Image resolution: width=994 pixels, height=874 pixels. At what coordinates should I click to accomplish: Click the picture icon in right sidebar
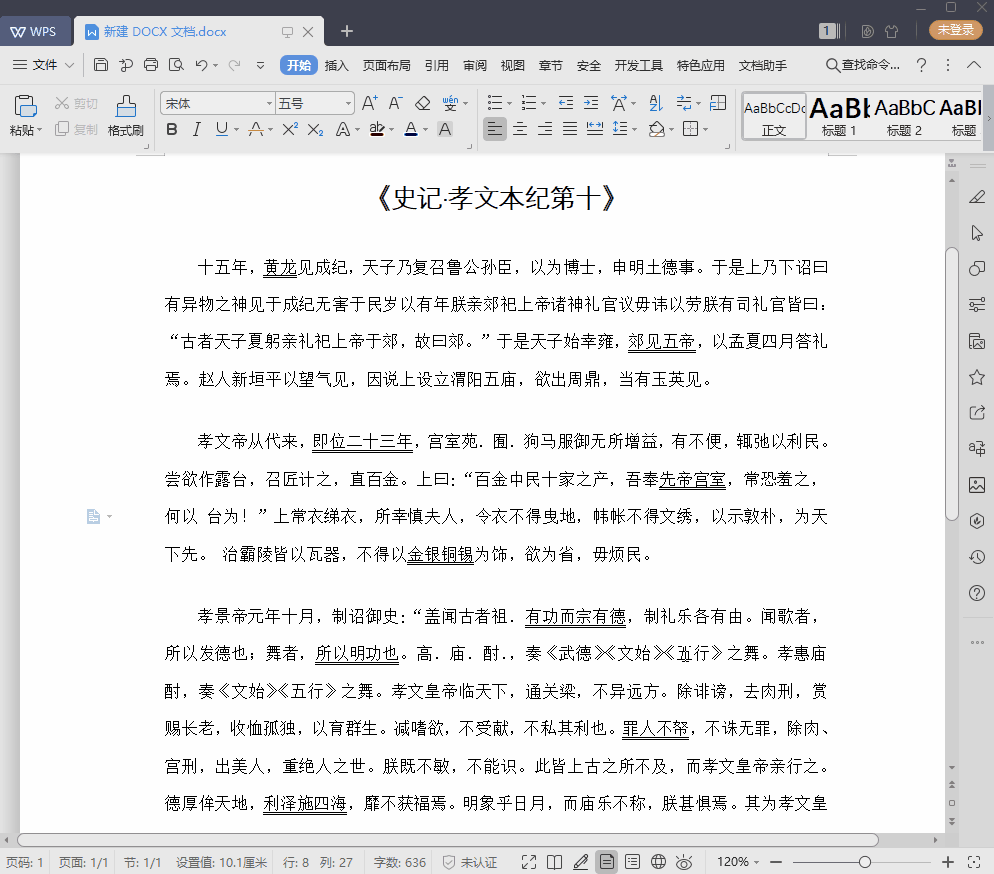[977, 485]
